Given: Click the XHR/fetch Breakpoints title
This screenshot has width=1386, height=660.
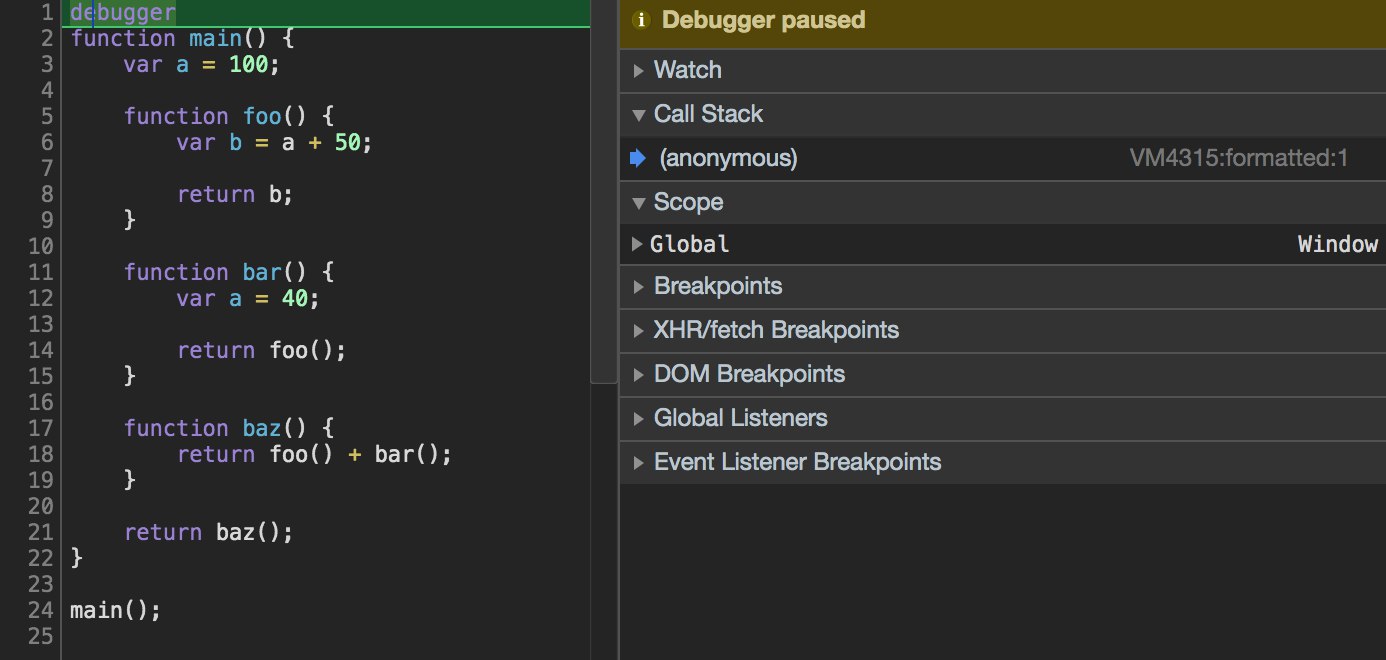Looking at the screenshot, I should pos(776,330).
